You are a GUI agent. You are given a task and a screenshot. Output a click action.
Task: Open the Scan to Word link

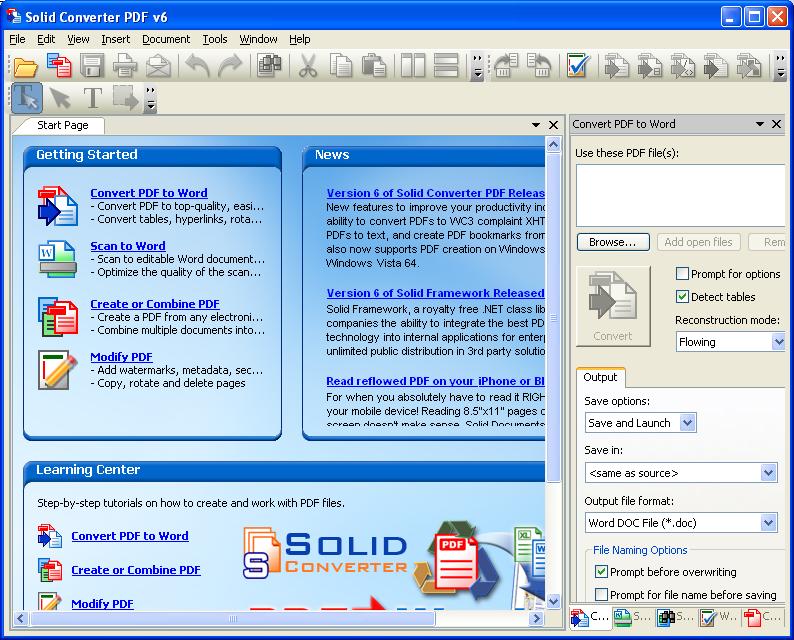click(128, 246)
